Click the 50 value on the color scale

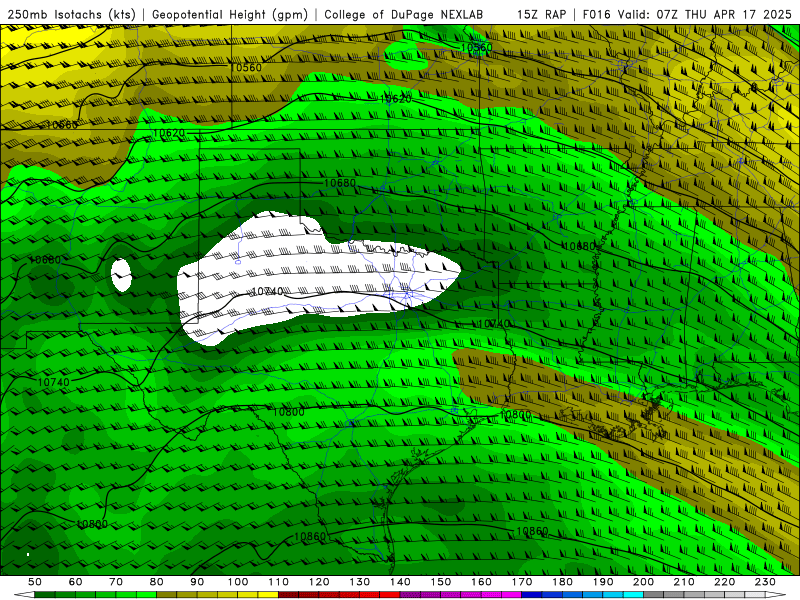pos(35,582)
